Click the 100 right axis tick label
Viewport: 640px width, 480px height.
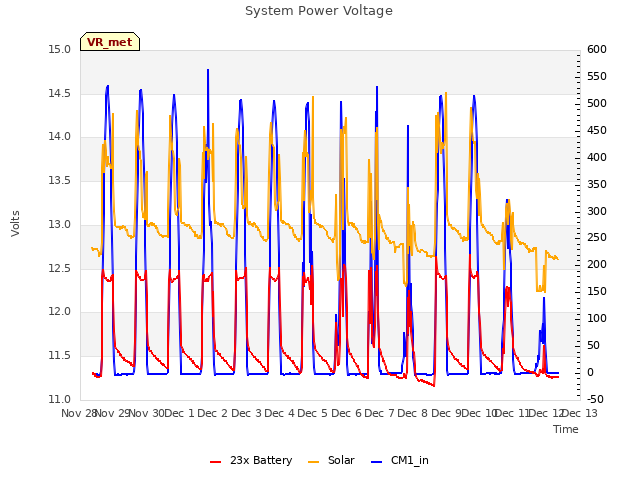click(597, 318)
